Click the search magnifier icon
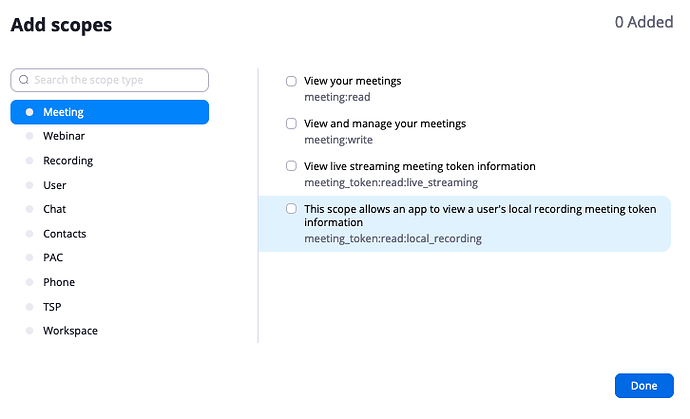This screenshot has width=690, height=419. [24, 80]
